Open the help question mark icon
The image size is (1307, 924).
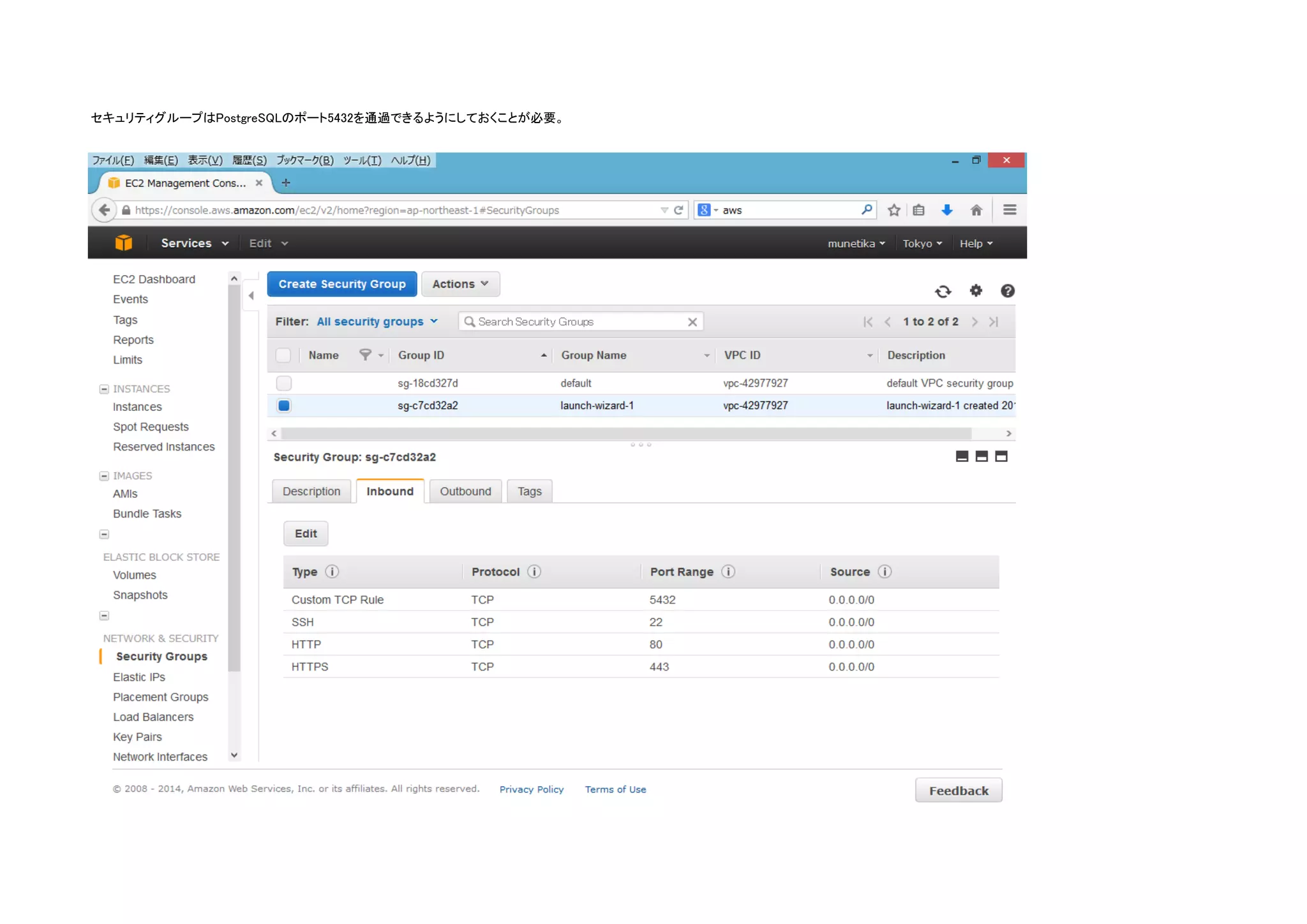1008,291
